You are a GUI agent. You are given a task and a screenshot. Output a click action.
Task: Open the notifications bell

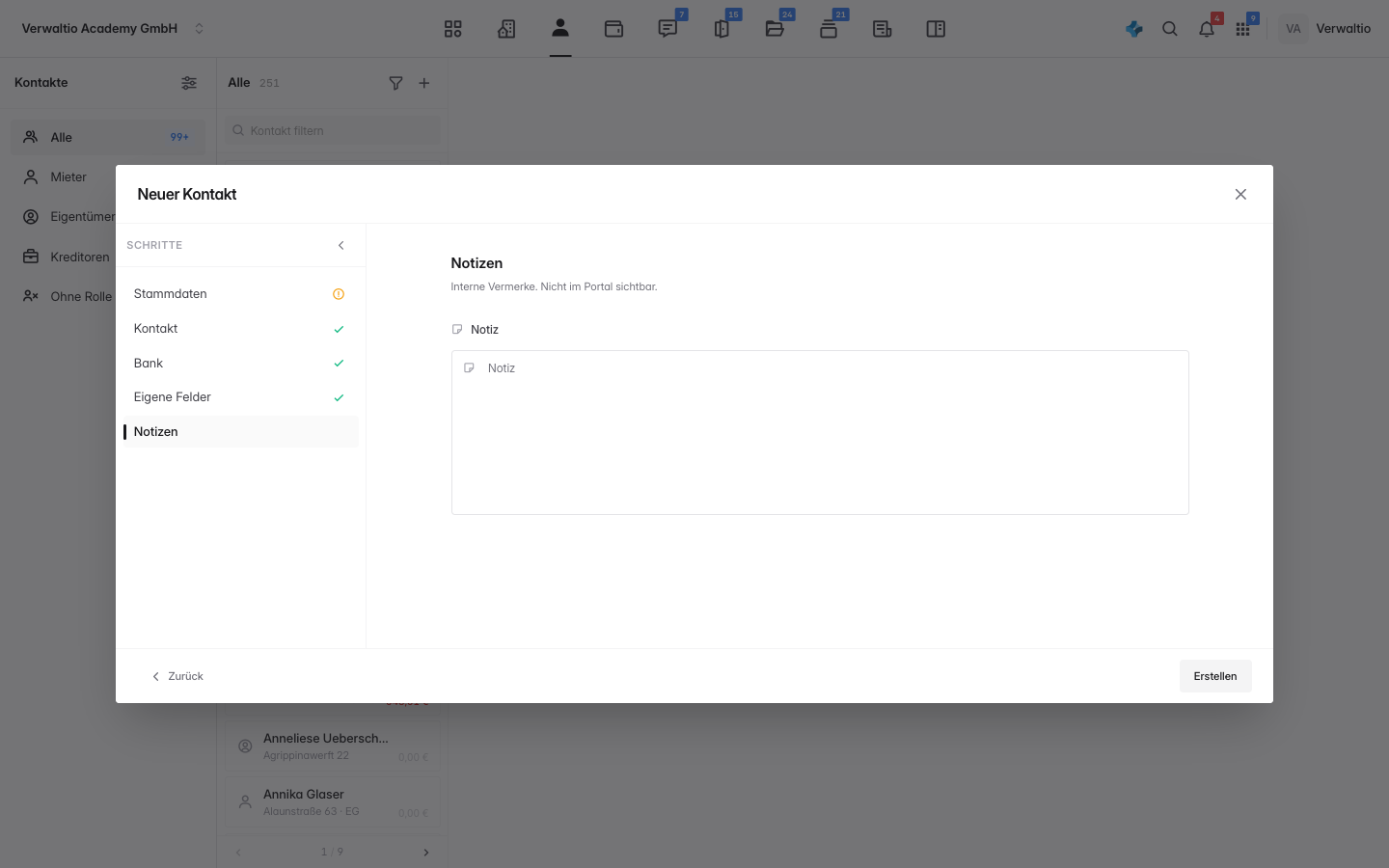coord(1207,29)
